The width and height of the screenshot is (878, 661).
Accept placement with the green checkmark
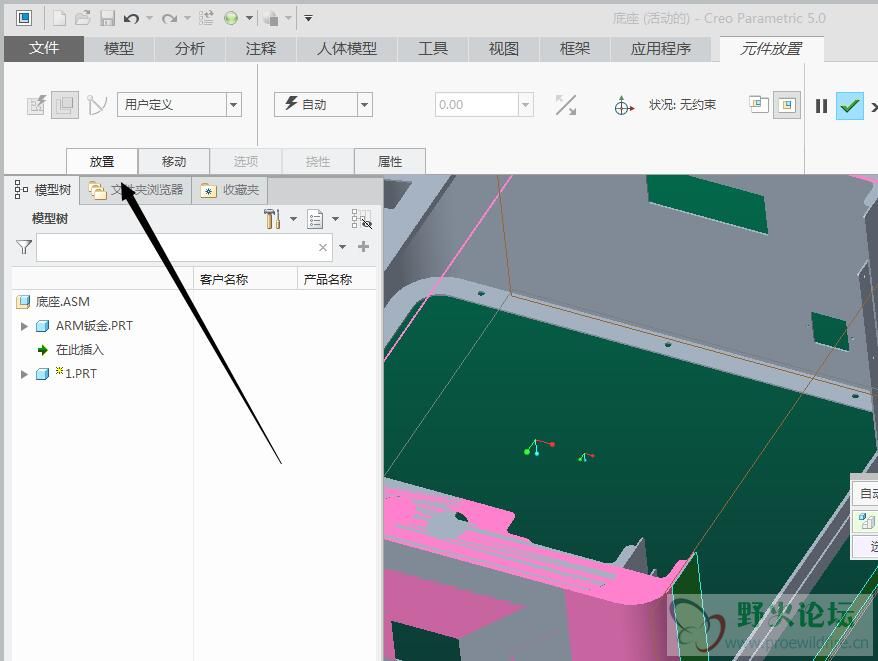click(x=849, y=105)
